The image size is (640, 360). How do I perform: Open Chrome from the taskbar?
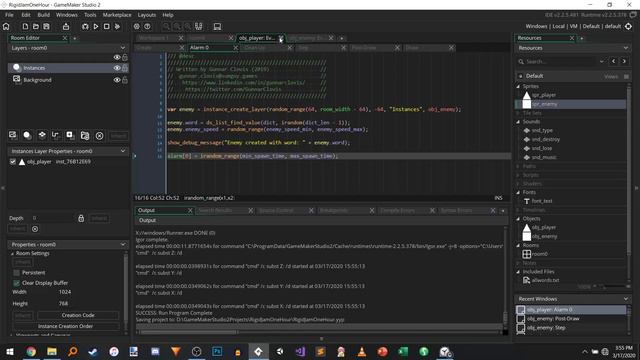click(31, 351)
